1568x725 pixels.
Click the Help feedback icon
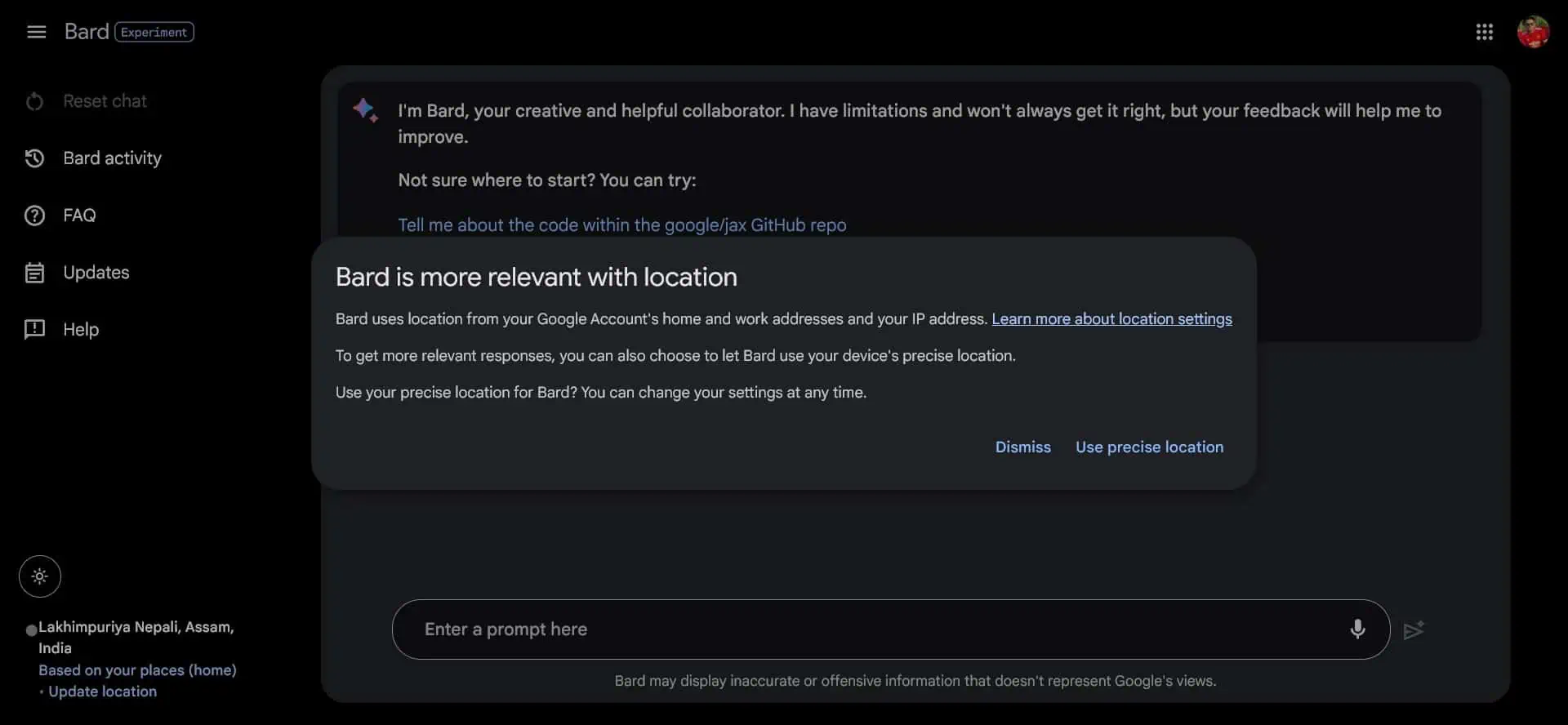click(x=34, y=330)
